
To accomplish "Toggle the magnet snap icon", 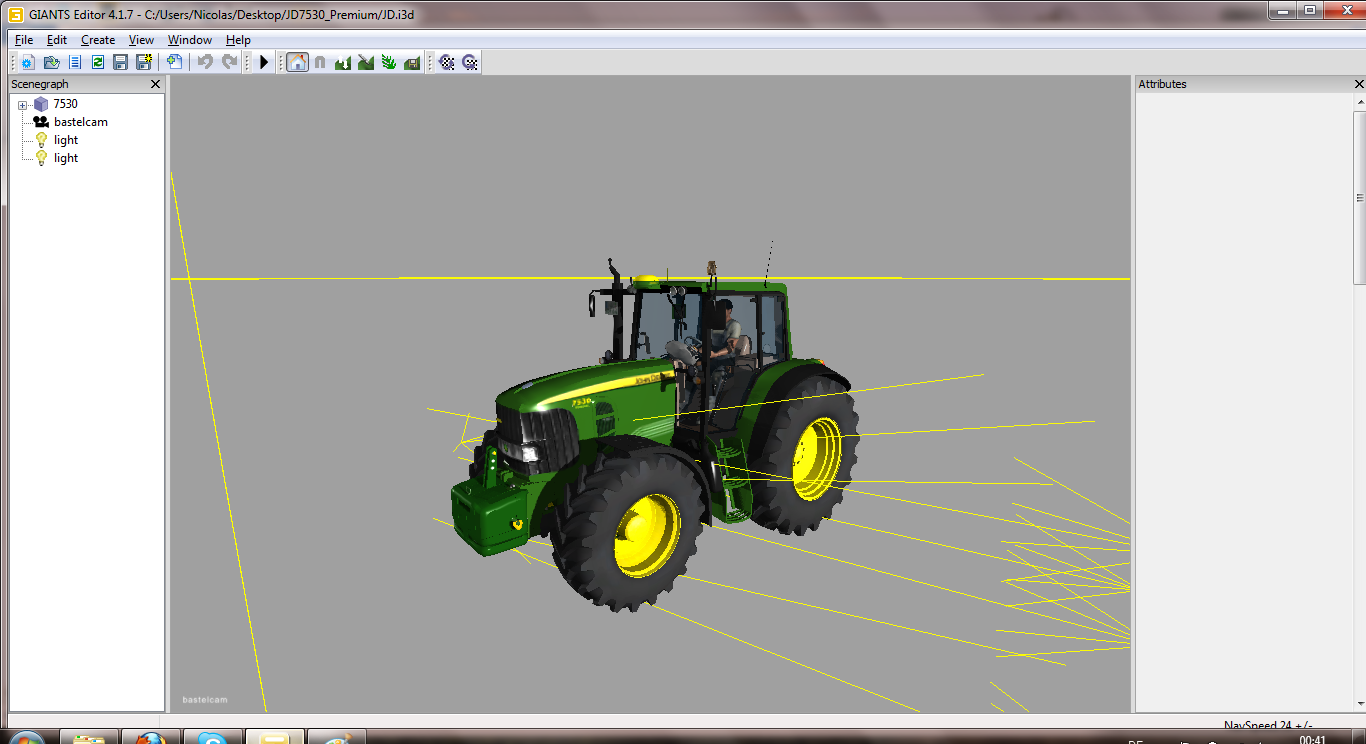I will (x=320, y=62).
